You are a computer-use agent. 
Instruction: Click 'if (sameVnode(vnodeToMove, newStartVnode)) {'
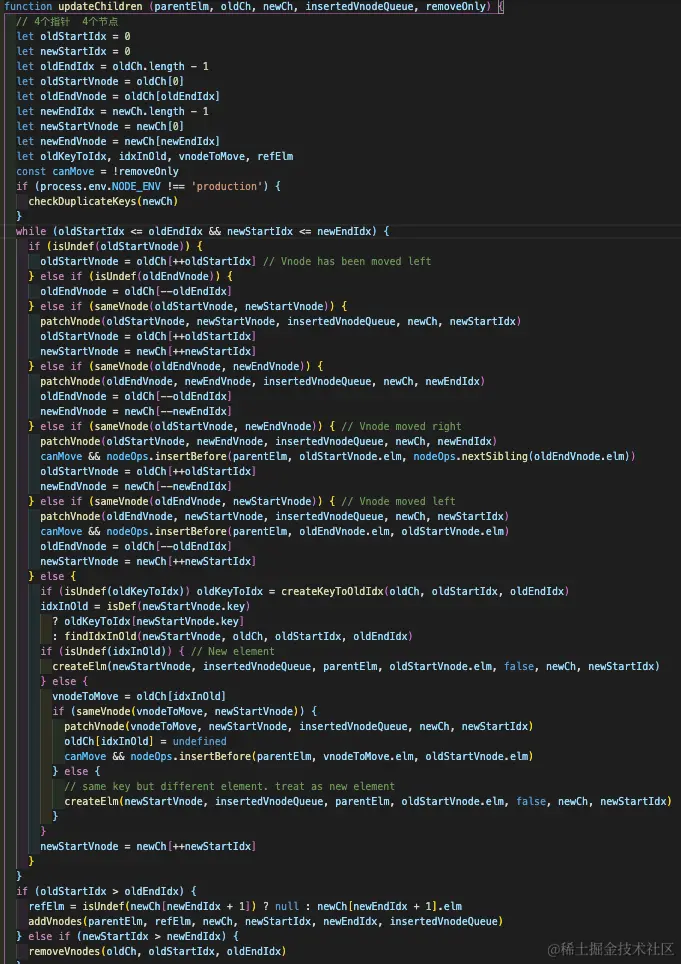click(184, 711)
